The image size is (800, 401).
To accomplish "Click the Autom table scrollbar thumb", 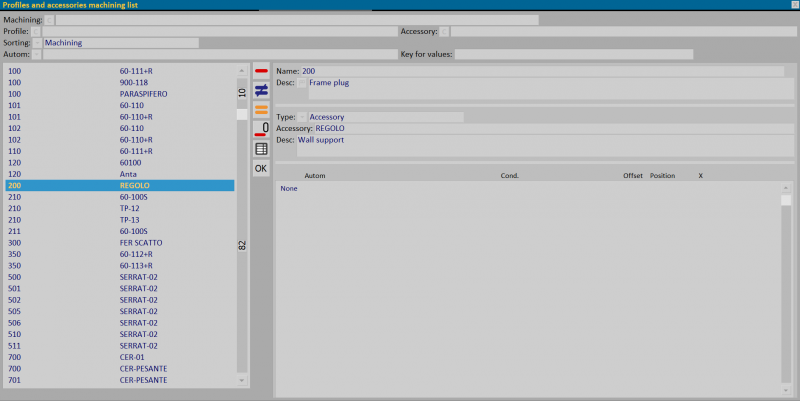I will coord(786,200).
